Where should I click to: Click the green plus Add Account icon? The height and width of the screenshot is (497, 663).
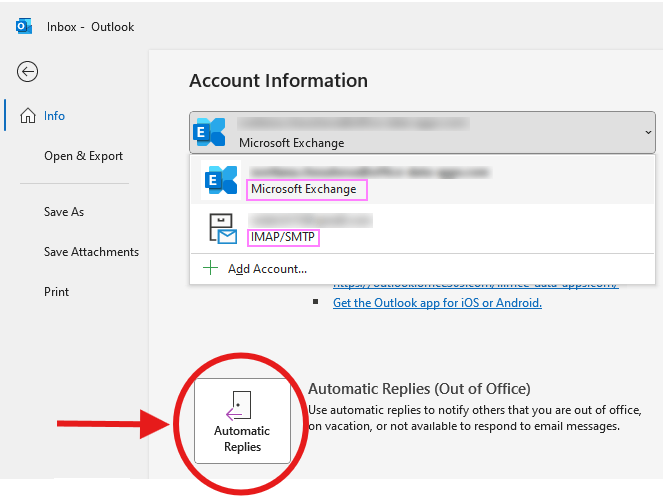[x=210, y=268]
